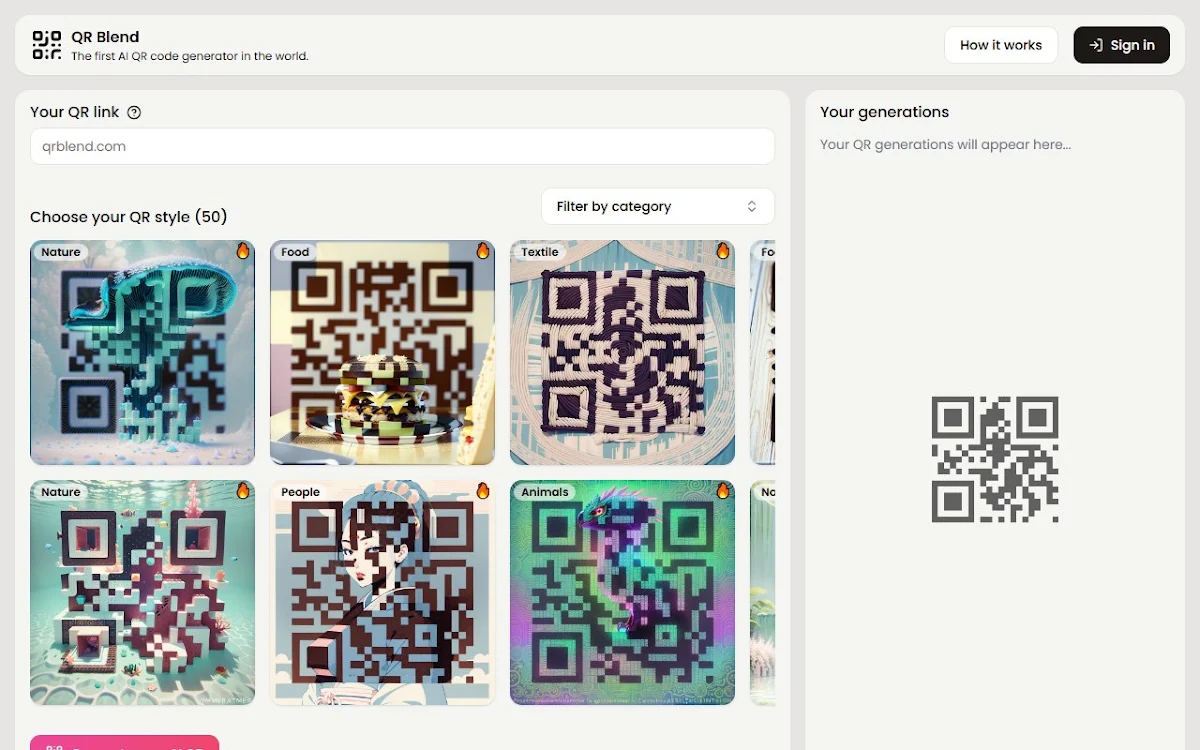Click the Your generations heading

click(x=884, y=112)
